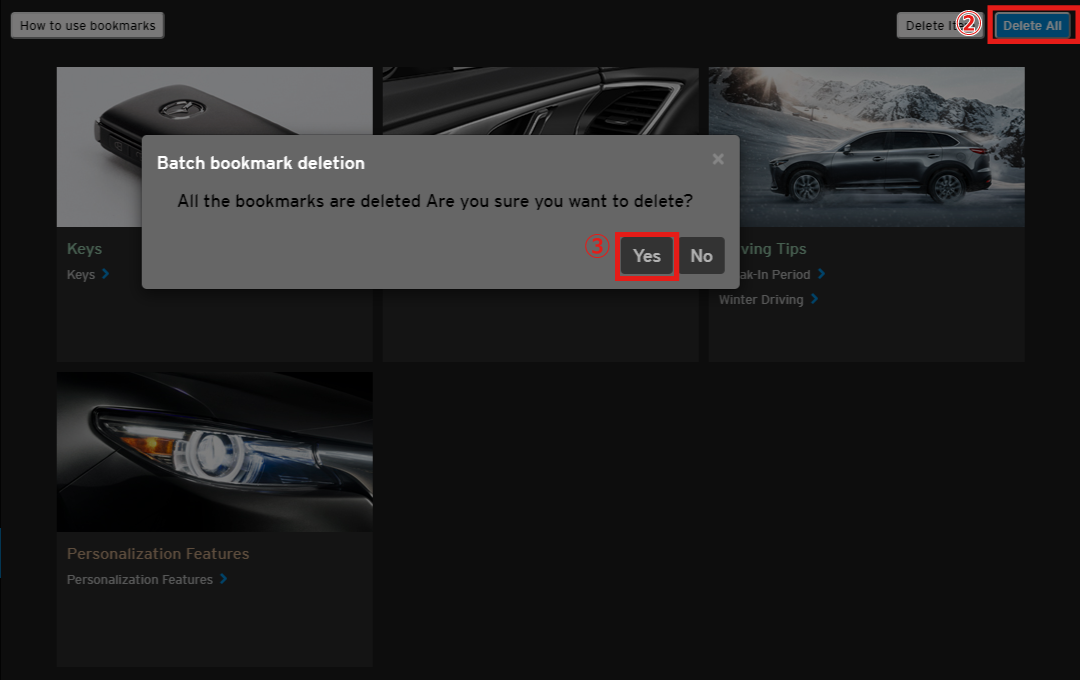The height and width of the screenshot is (680, 1080).
Task: Open the Keys bookmark link
Action: (x=81, y=274)
